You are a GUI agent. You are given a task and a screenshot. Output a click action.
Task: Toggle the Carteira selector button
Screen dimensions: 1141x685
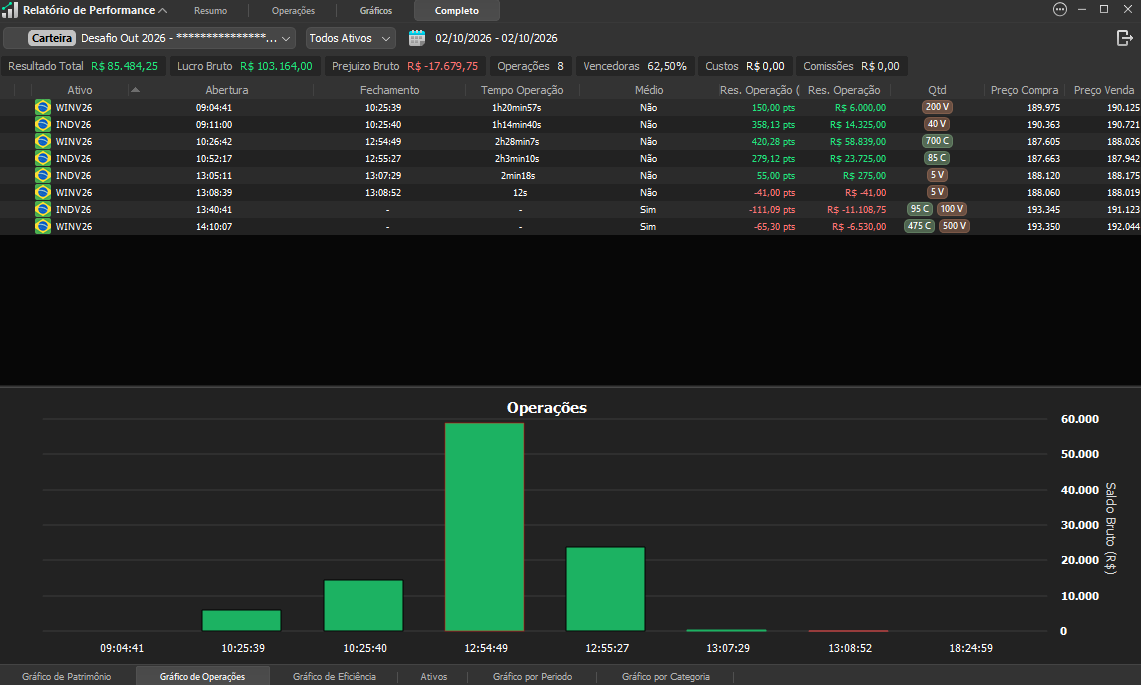[52, 38]
